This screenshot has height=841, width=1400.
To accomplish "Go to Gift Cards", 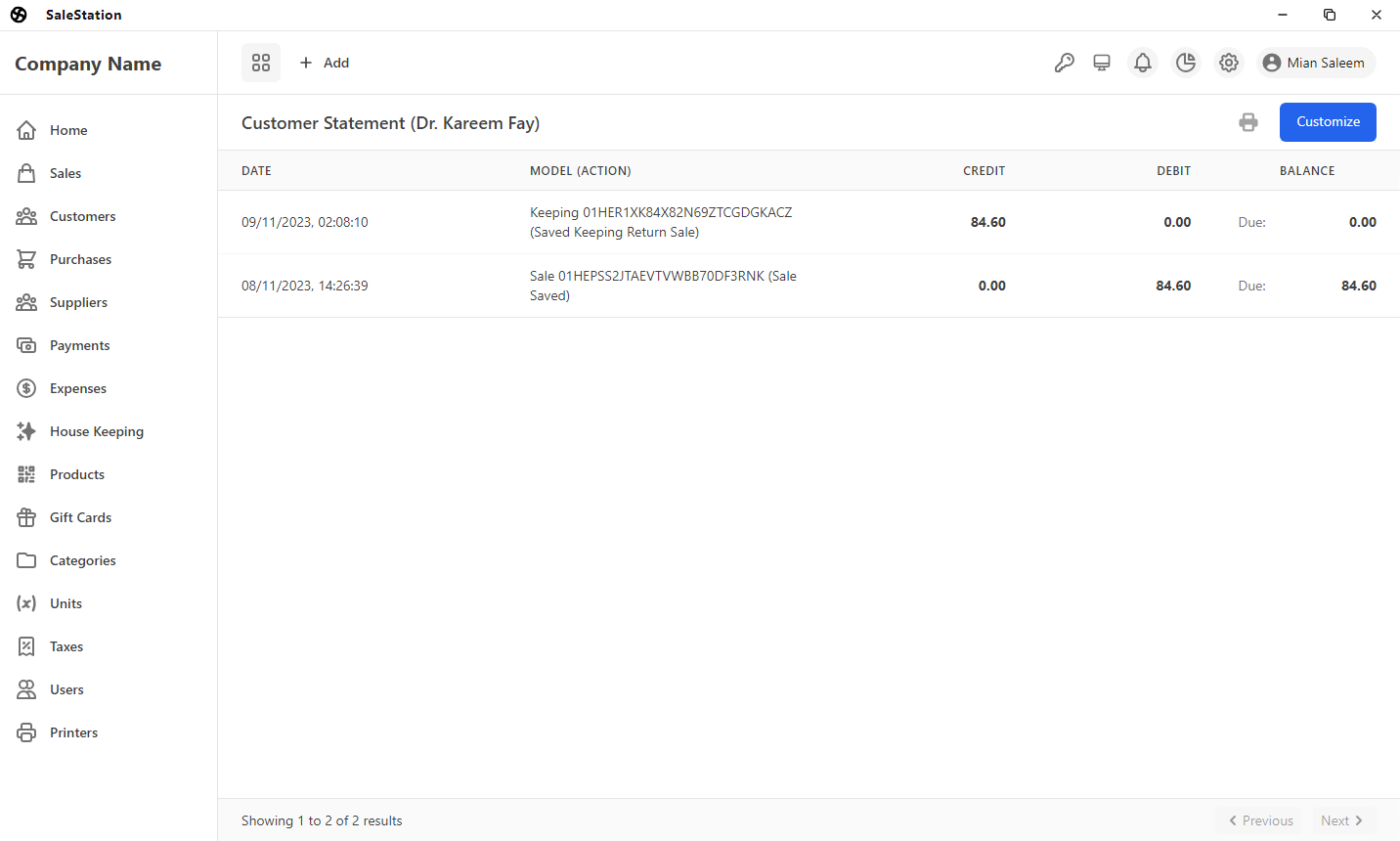I will 80,517.
